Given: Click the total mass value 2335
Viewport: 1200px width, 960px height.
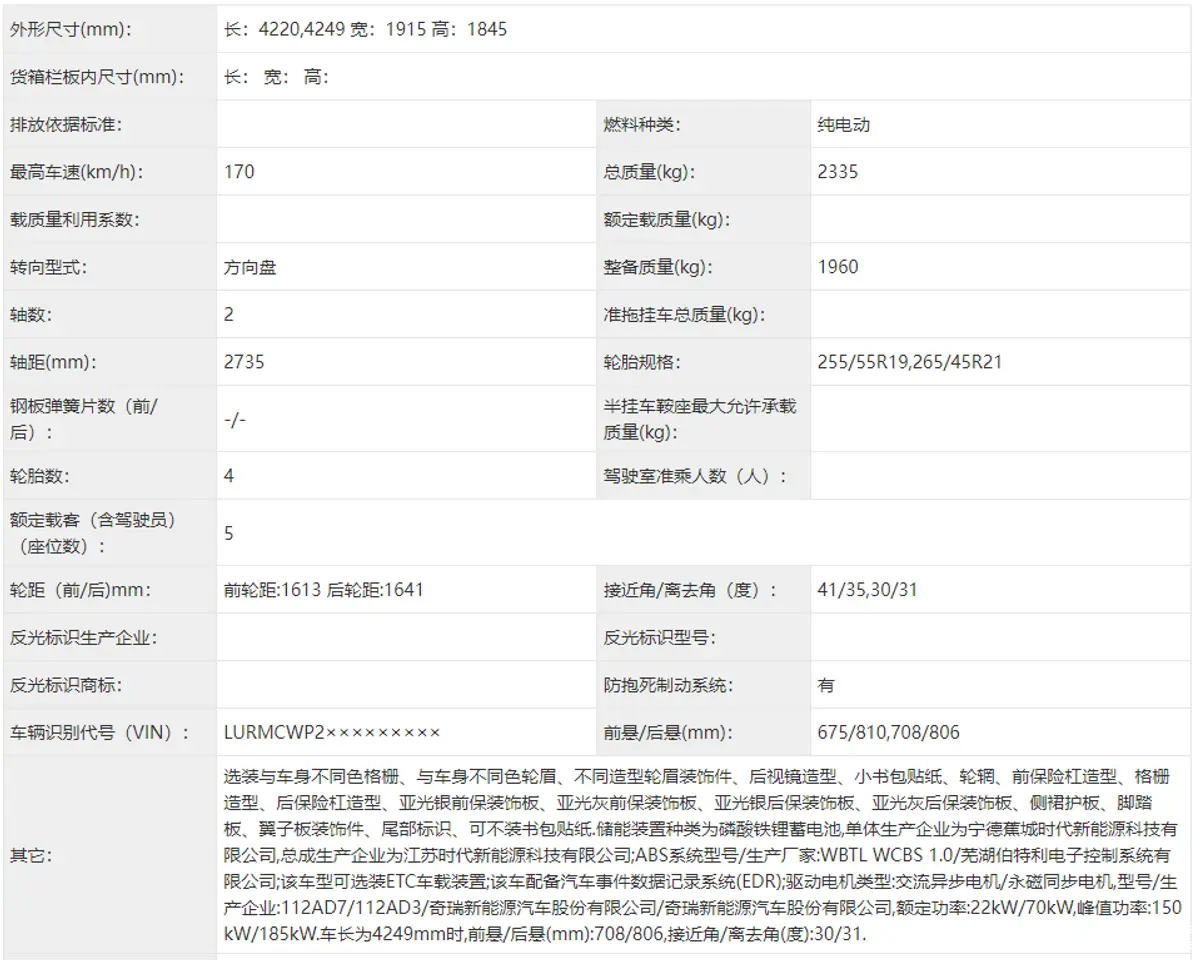Looking at the screenshot, I should coord(837,172).
